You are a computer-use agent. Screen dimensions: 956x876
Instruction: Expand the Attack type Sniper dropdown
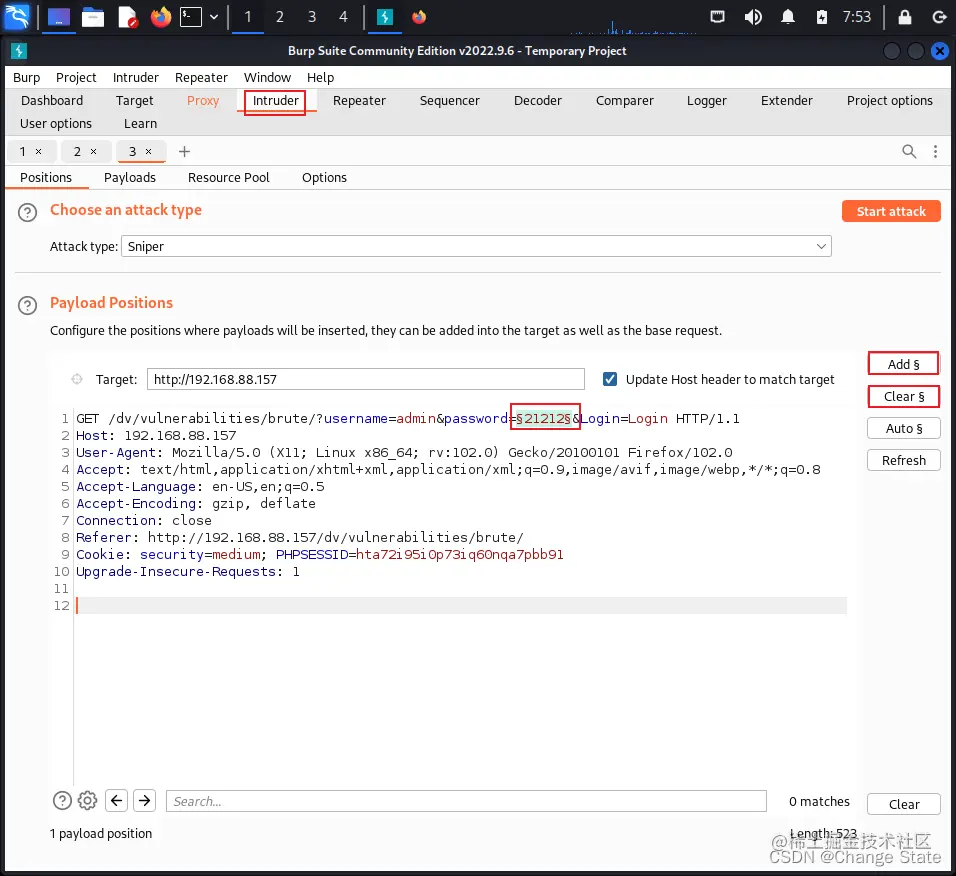point(476,246)
